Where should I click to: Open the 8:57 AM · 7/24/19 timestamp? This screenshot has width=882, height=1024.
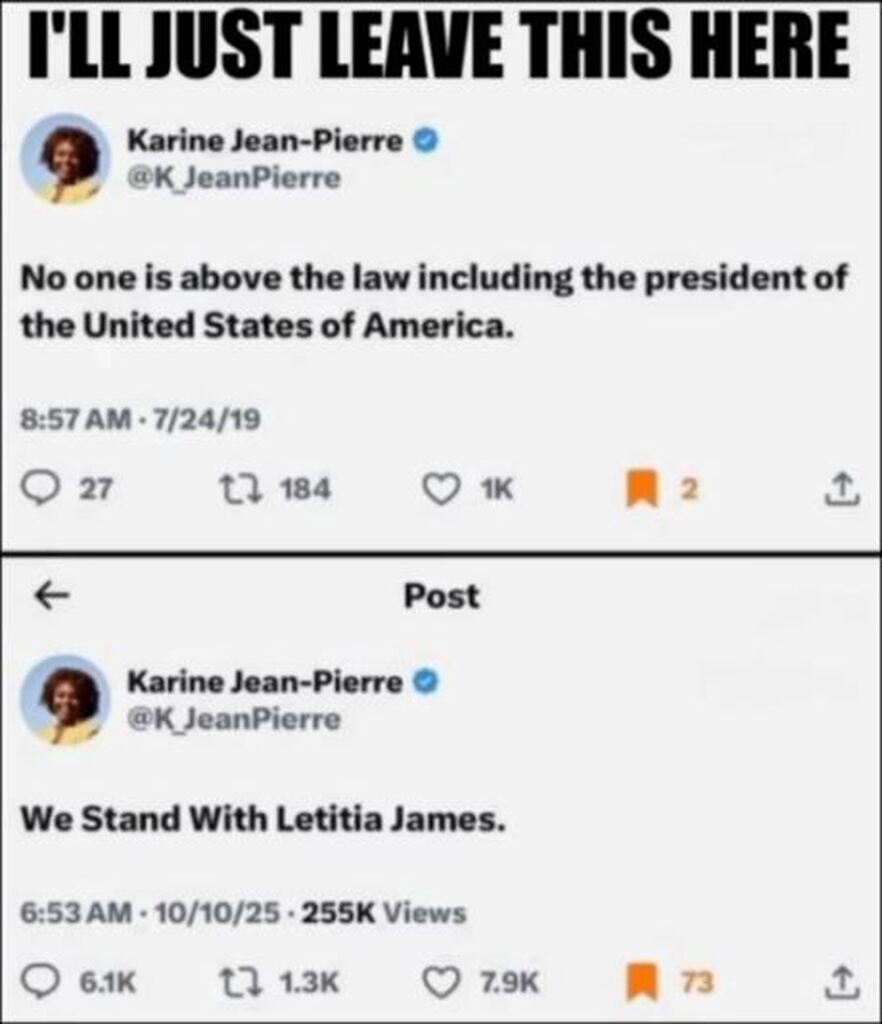[140, 419]
